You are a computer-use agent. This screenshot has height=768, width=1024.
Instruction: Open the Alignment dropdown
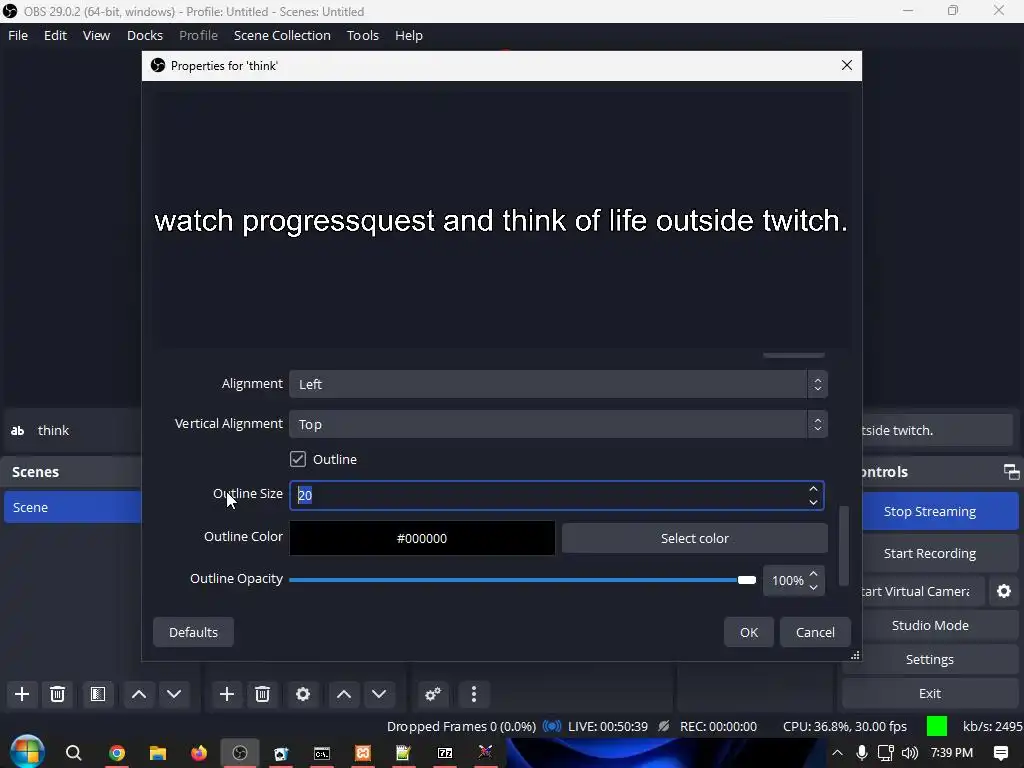point(558,384)
